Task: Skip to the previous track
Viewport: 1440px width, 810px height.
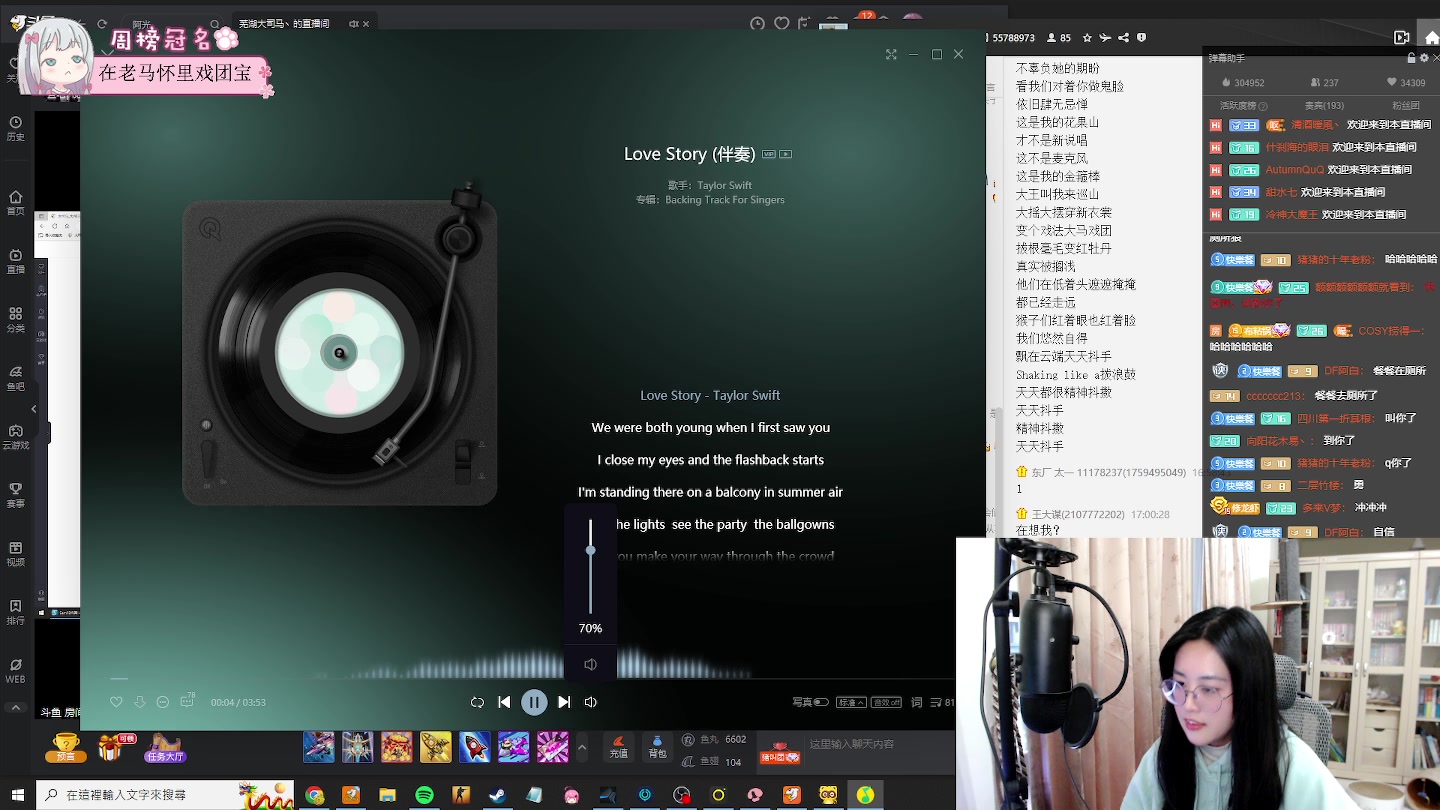Action: [504, 702]
